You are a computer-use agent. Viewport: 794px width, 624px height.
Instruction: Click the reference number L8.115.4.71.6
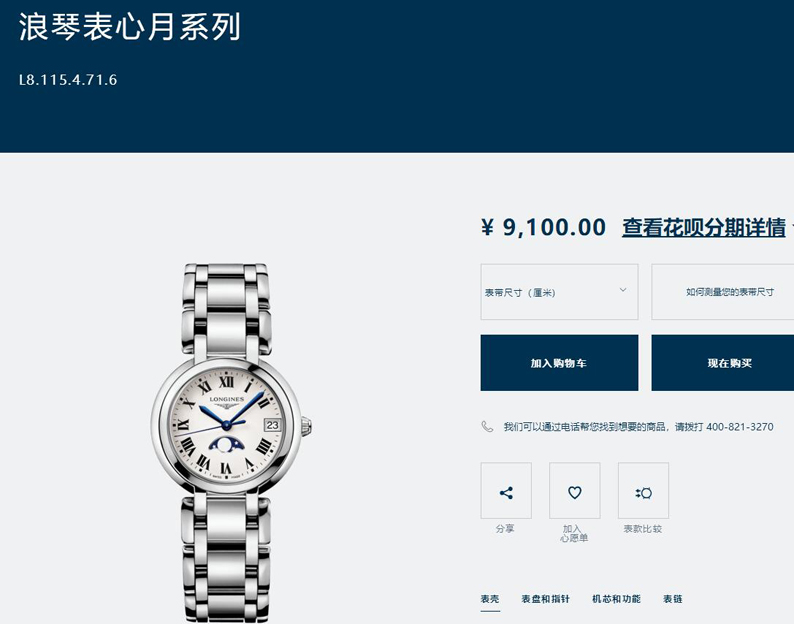tap(68, 80)
